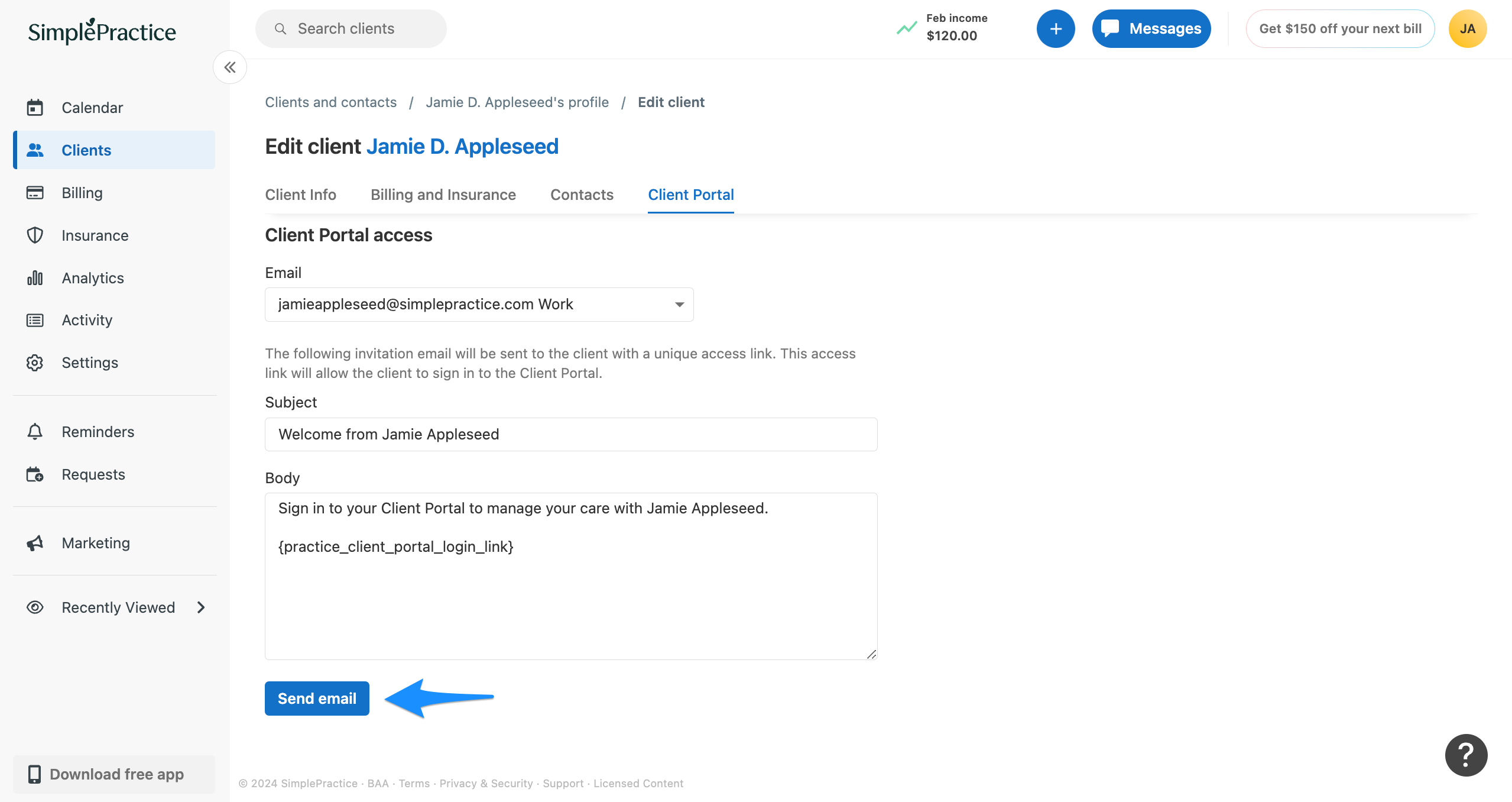Open the Analytics menu label
1512x802 pixels.
click(93, 278)
